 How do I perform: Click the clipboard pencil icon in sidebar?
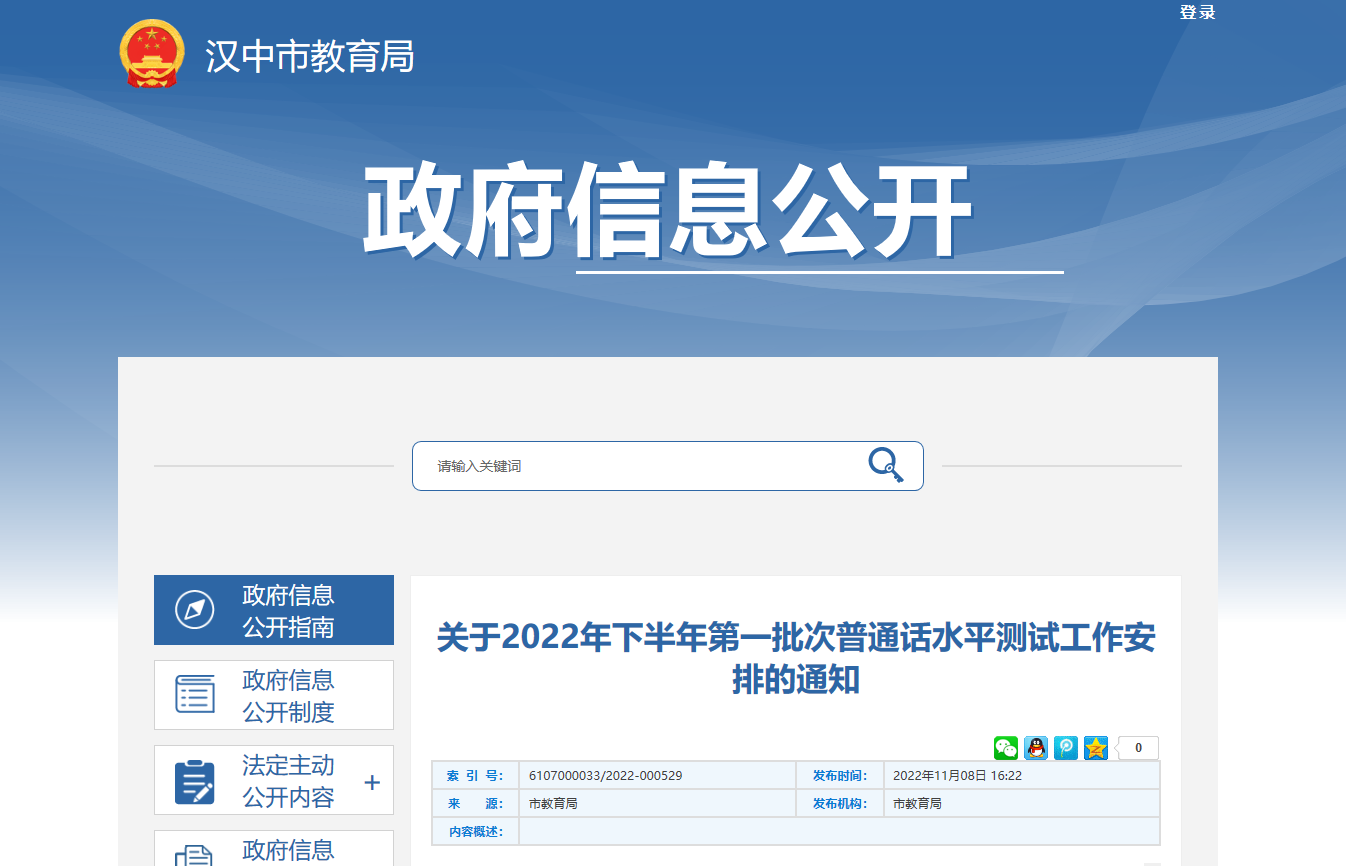(x=195, y=781)
